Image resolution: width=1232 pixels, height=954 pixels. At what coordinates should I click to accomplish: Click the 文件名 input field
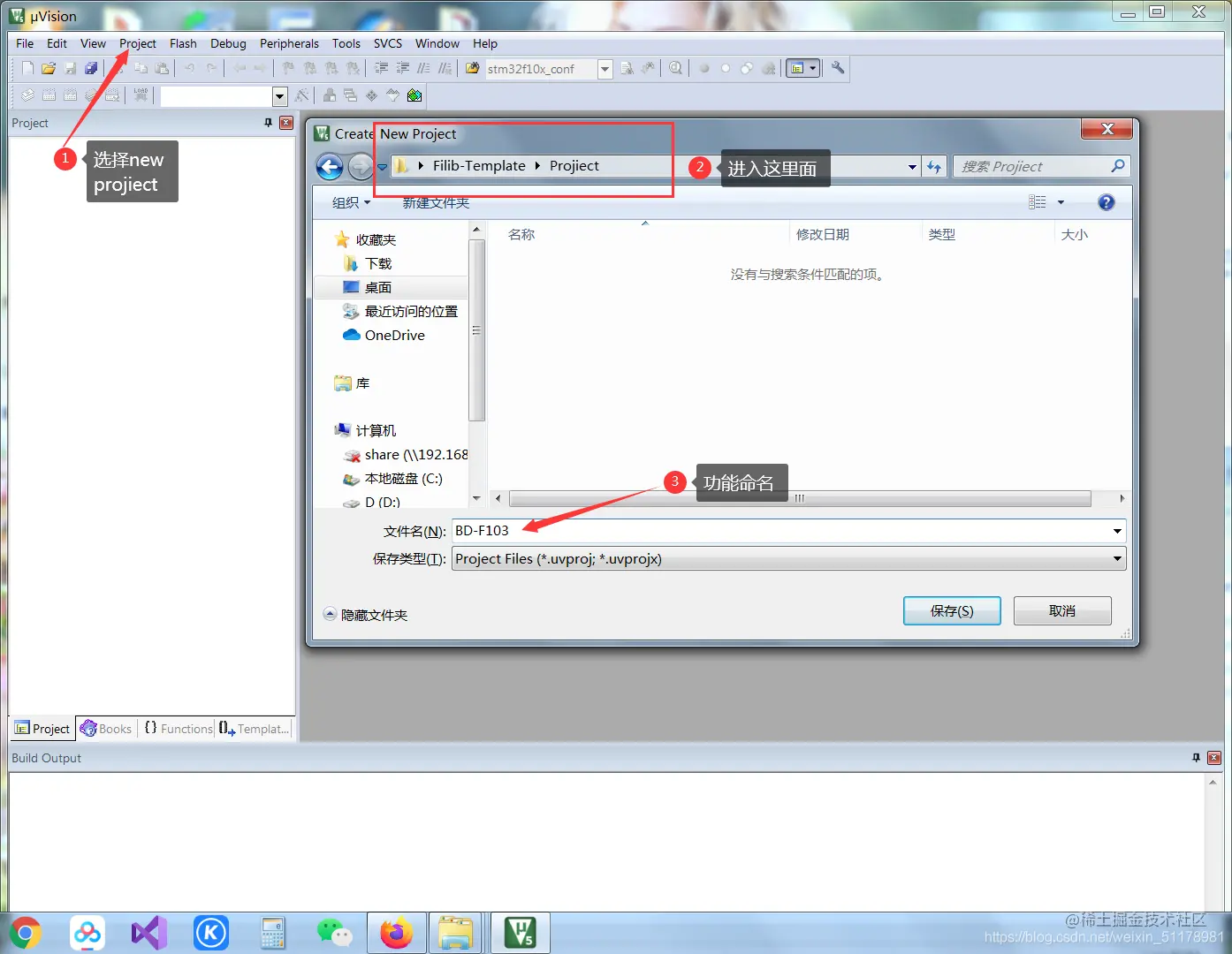pyautogui.click(x=782, y=531)
